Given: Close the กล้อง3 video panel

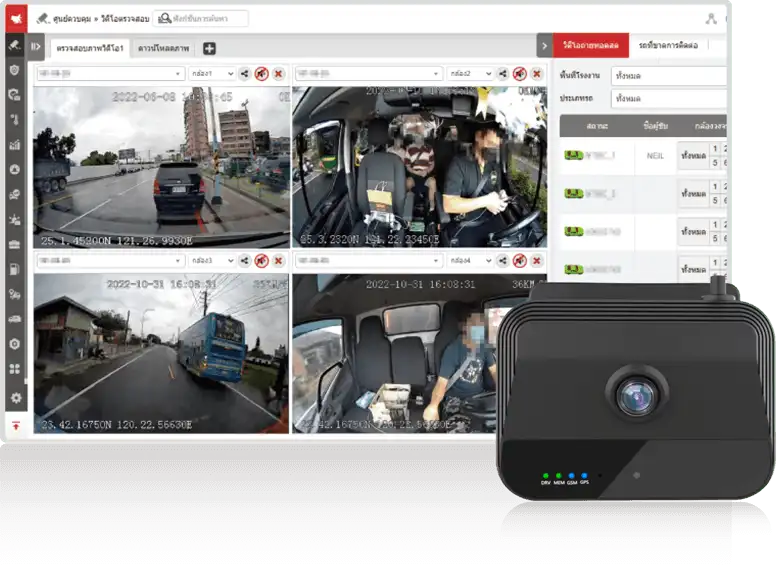Looking at the screenshot, I should click(279, 261).
